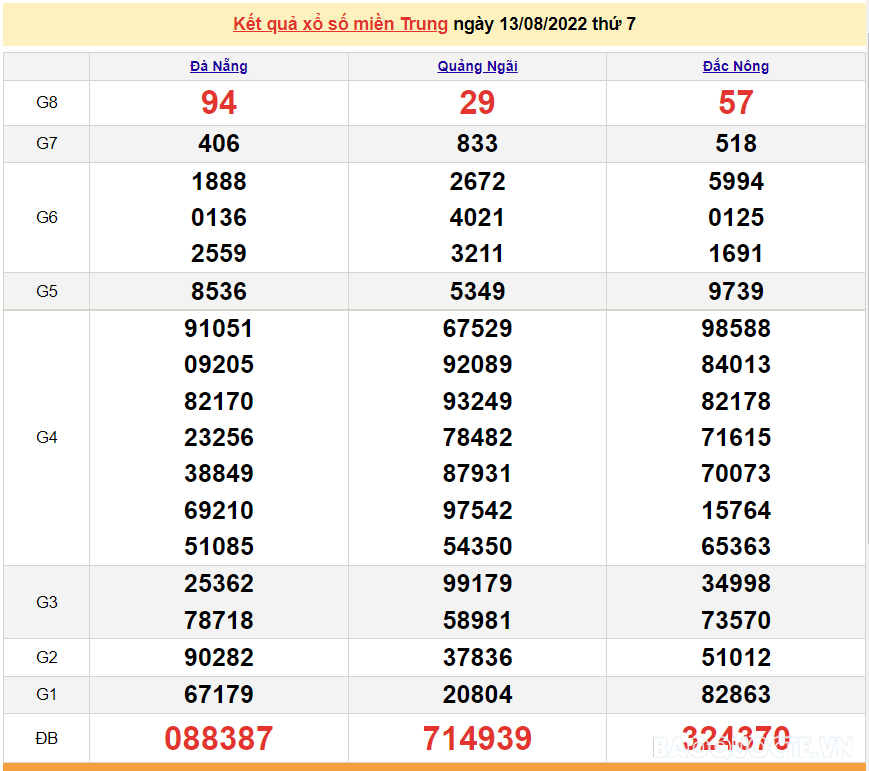Image resolution: width=869 pixels, height=771 pixels.
Task: Click the red G8 number 94
Action: [218, 103]
